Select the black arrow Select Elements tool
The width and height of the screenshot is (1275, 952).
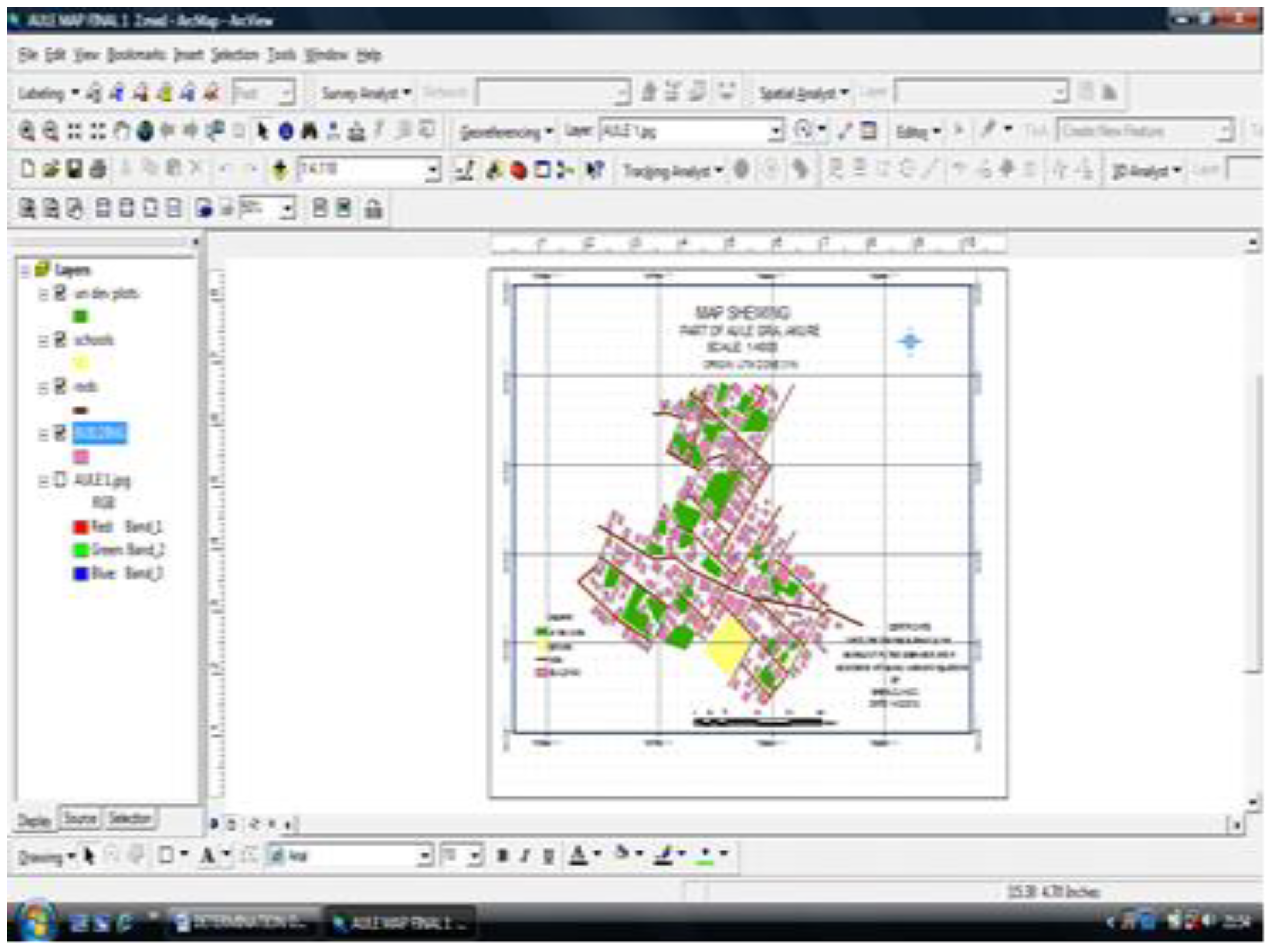(263, 131)
